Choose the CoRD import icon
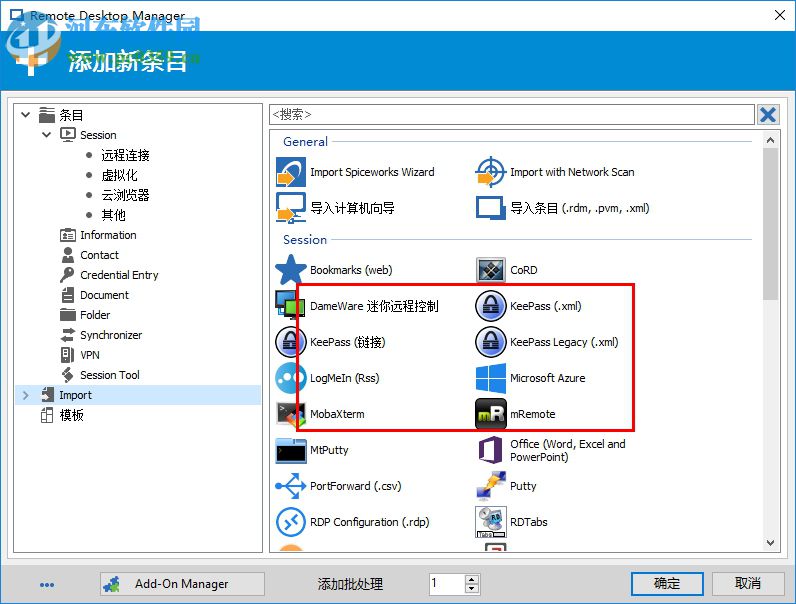This screenshot has height=604, width=796. pyautogui.click(x=490, y=270)
